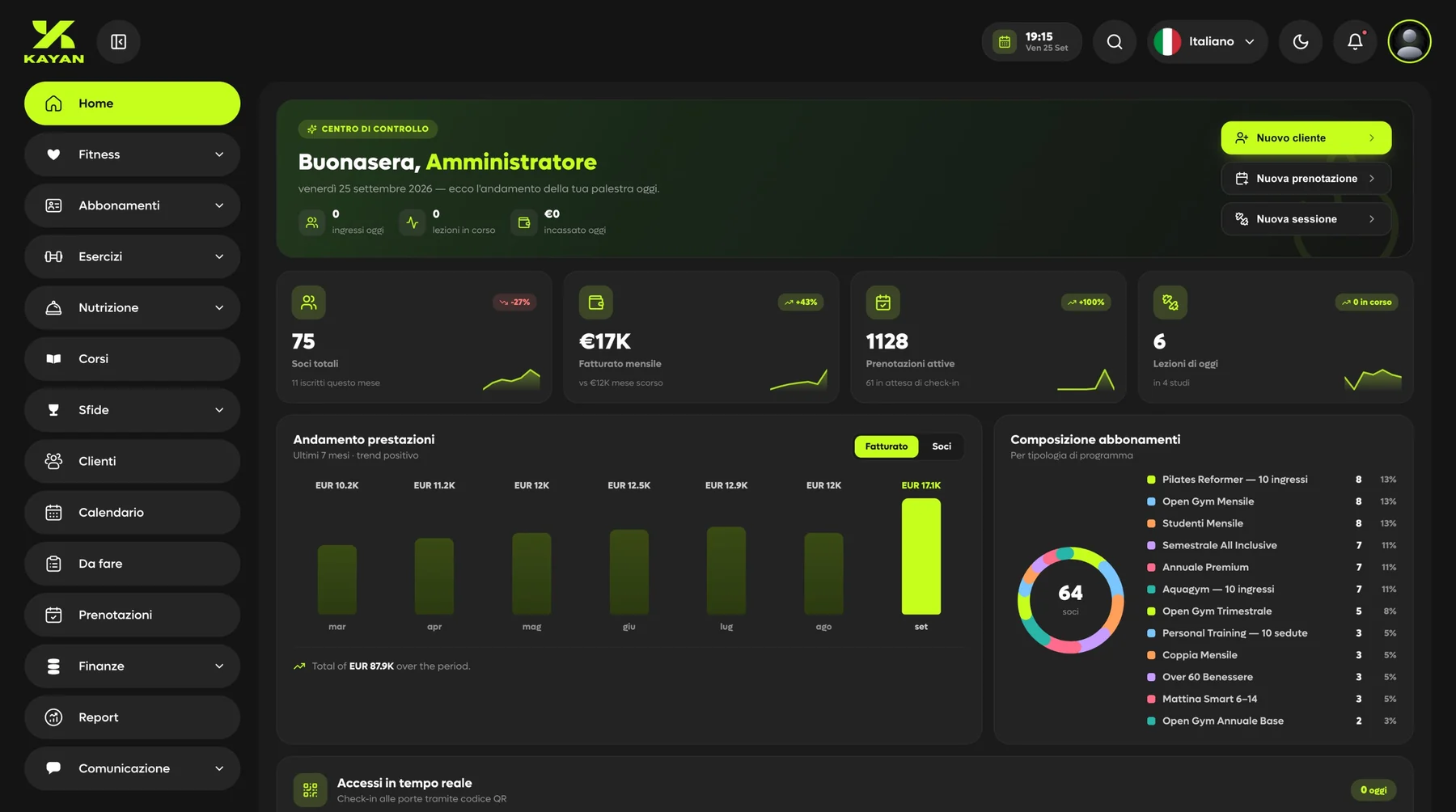Click the calendar icon beside the 19:15 clock
Image resolution: width=1456 pixels, height=812 pixels.
1005,42
